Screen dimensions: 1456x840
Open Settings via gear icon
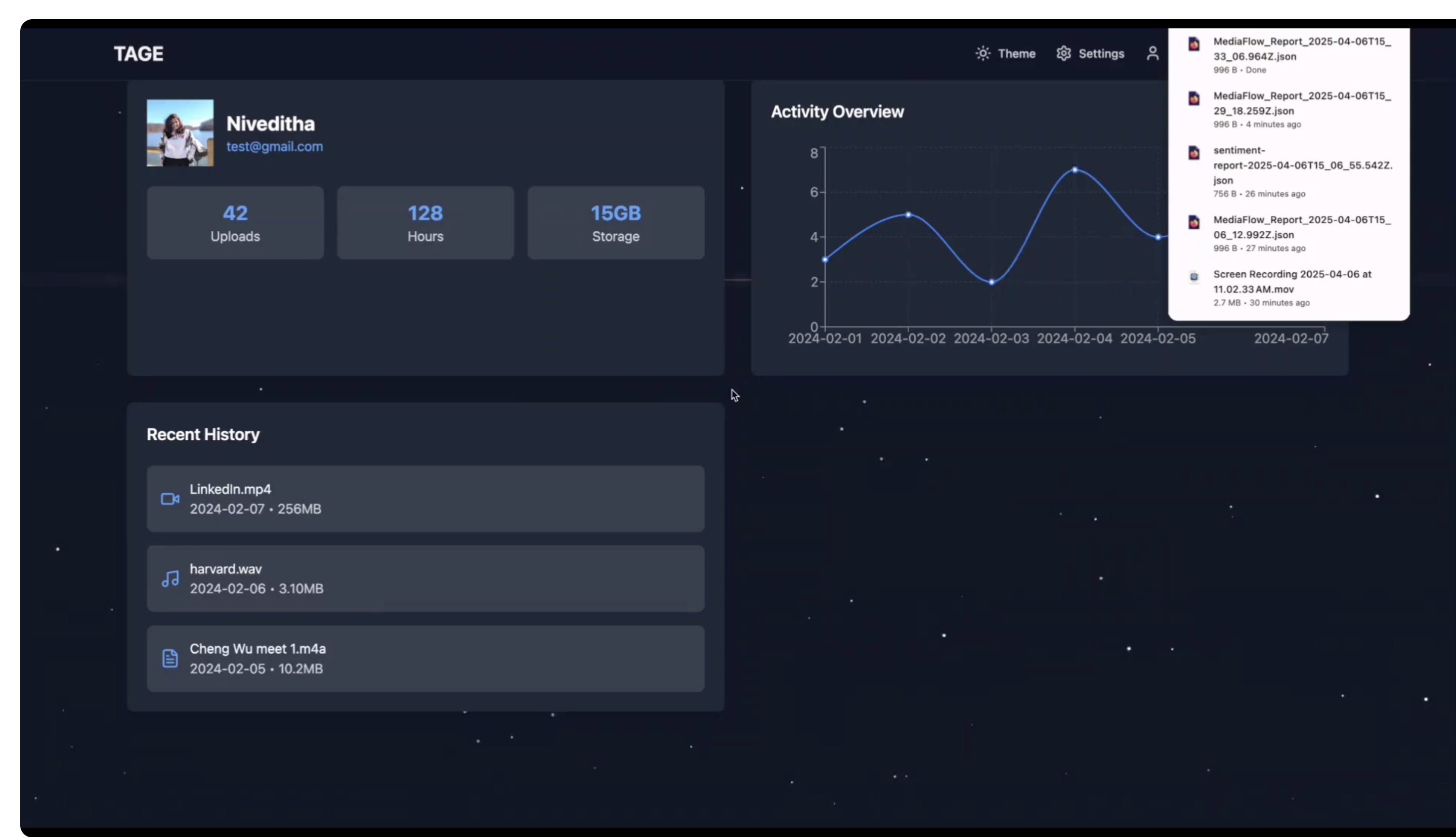[1063, 54]
